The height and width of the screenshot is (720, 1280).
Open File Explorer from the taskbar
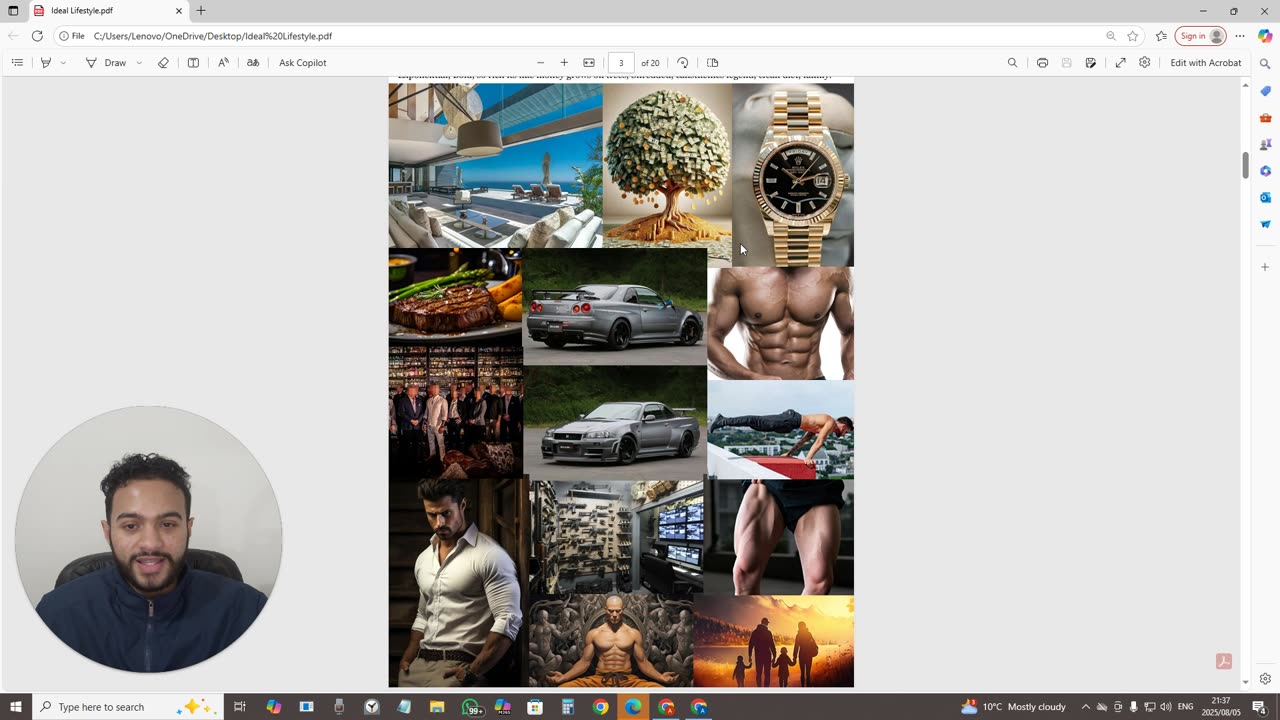437,707
